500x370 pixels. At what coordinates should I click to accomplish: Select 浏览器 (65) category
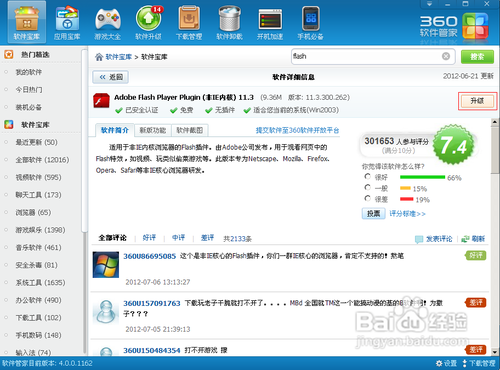click(x=33, y=212)
